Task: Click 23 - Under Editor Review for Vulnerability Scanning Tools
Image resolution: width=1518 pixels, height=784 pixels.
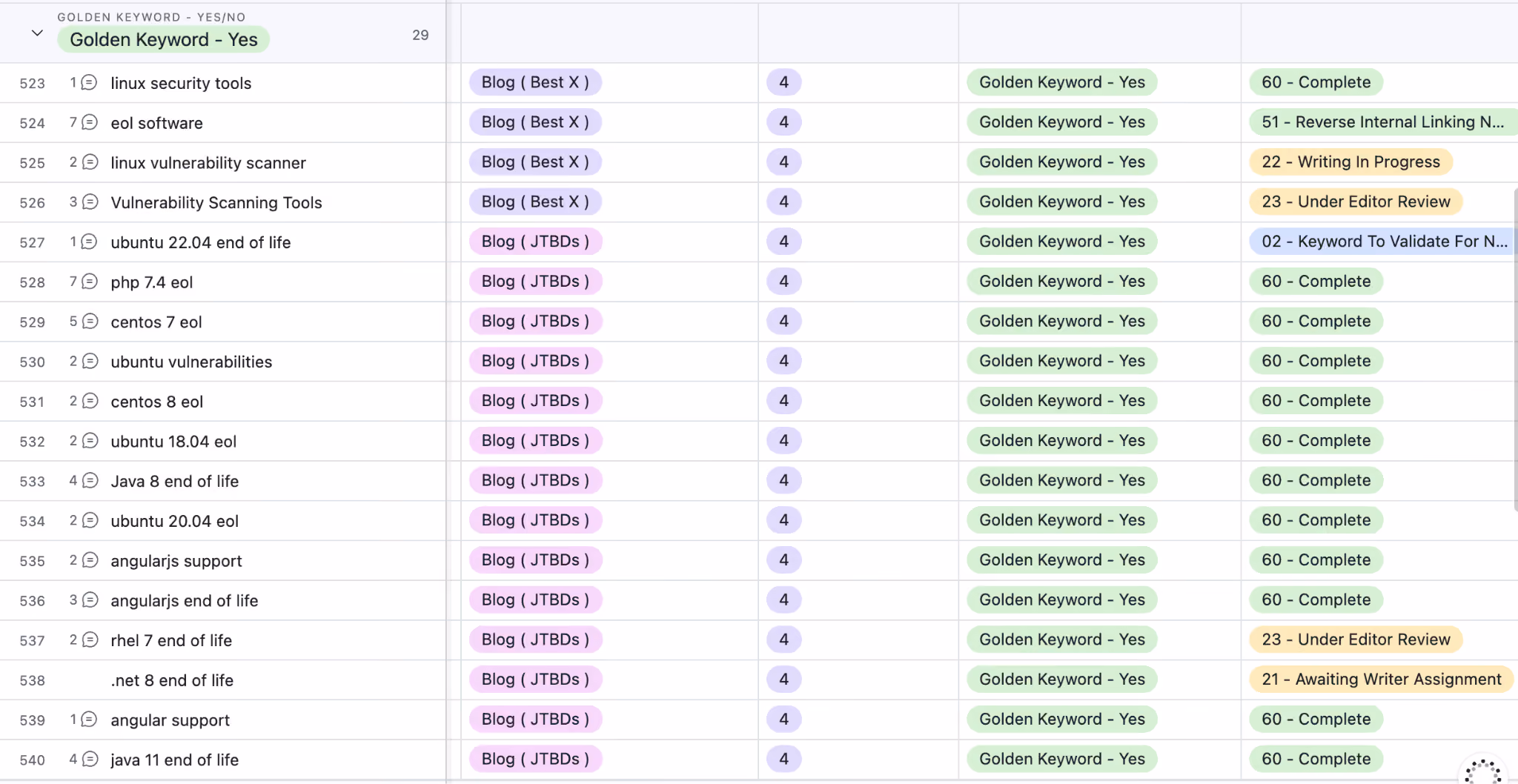Action: [1356, 202]
